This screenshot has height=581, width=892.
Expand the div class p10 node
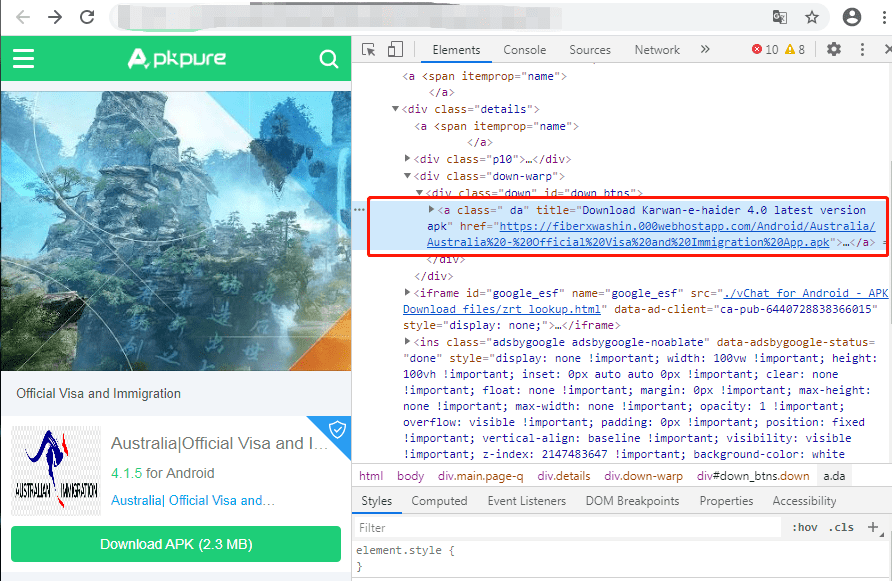click(x=407, y=158)
